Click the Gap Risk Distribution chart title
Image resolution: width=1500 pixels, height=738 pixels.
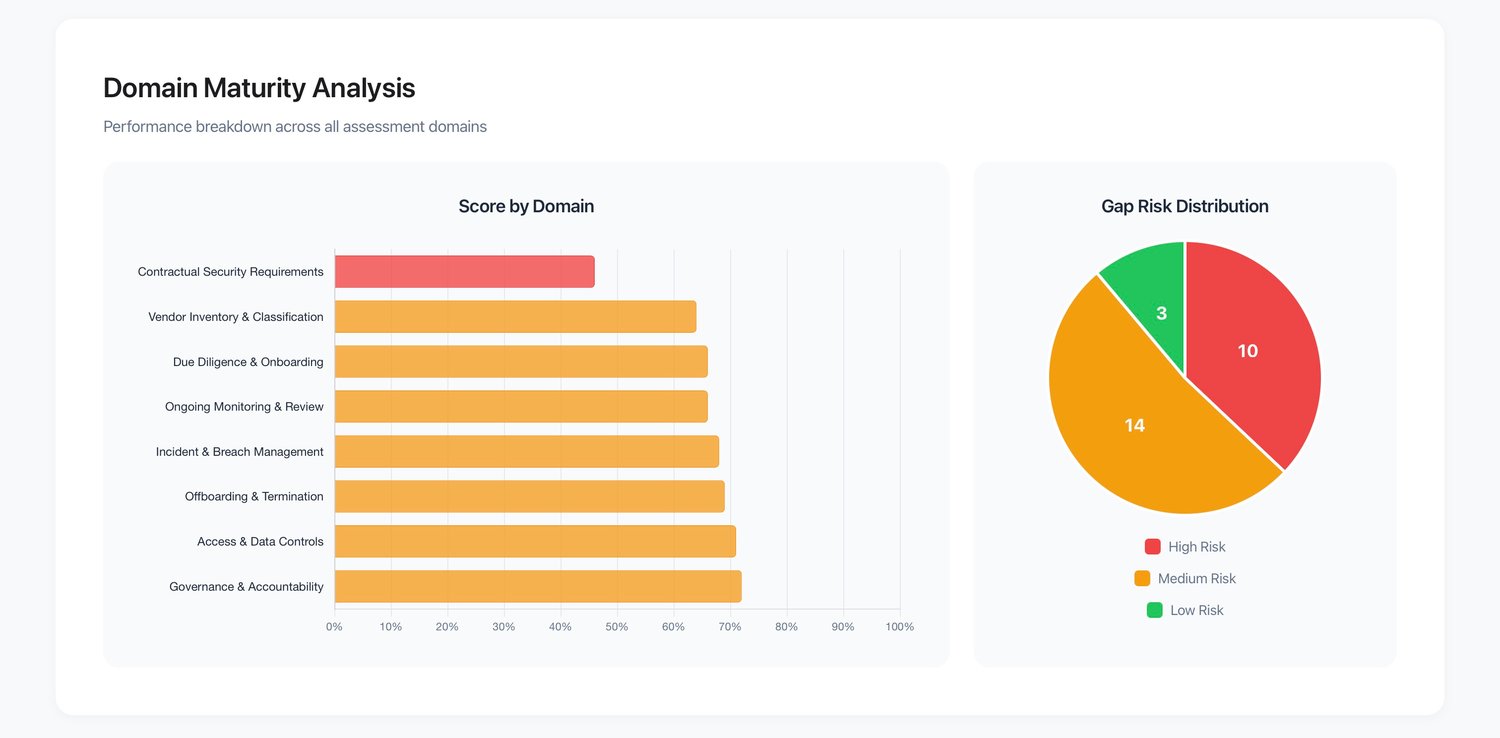pyautogui.click(x=1185, y=207)
